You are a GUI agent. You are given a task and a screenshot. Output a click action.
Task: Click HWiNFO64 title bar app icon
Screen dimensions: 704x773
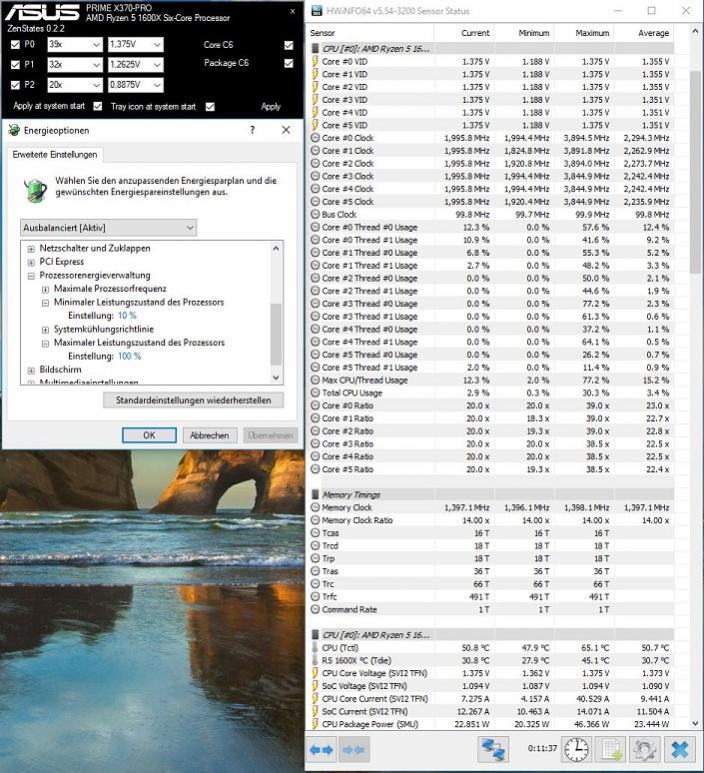317,11
